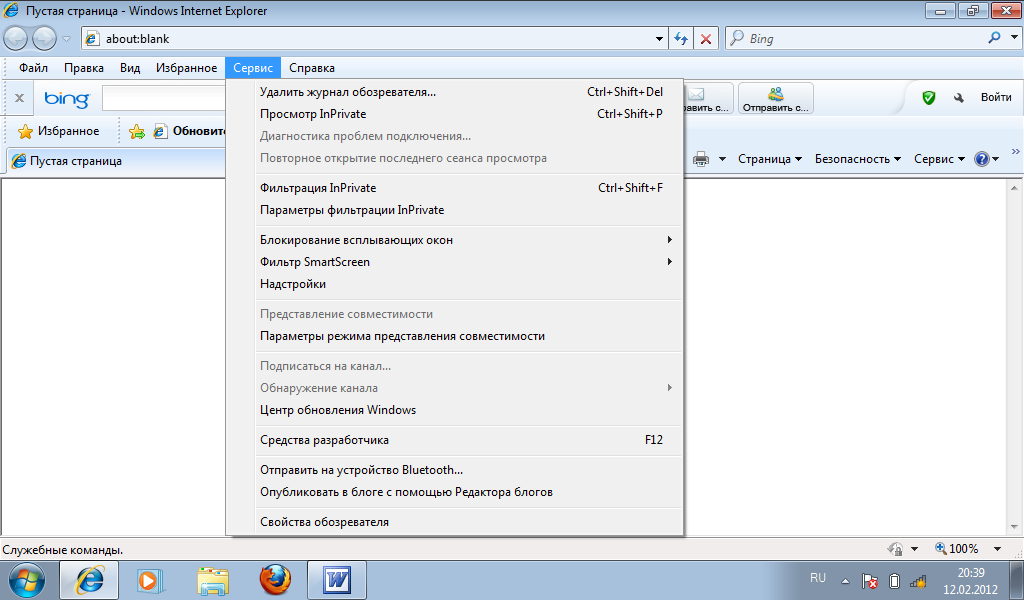Click the green shield security icon
The width and height of the screenshot is (1024, 600).
point(929,97)
